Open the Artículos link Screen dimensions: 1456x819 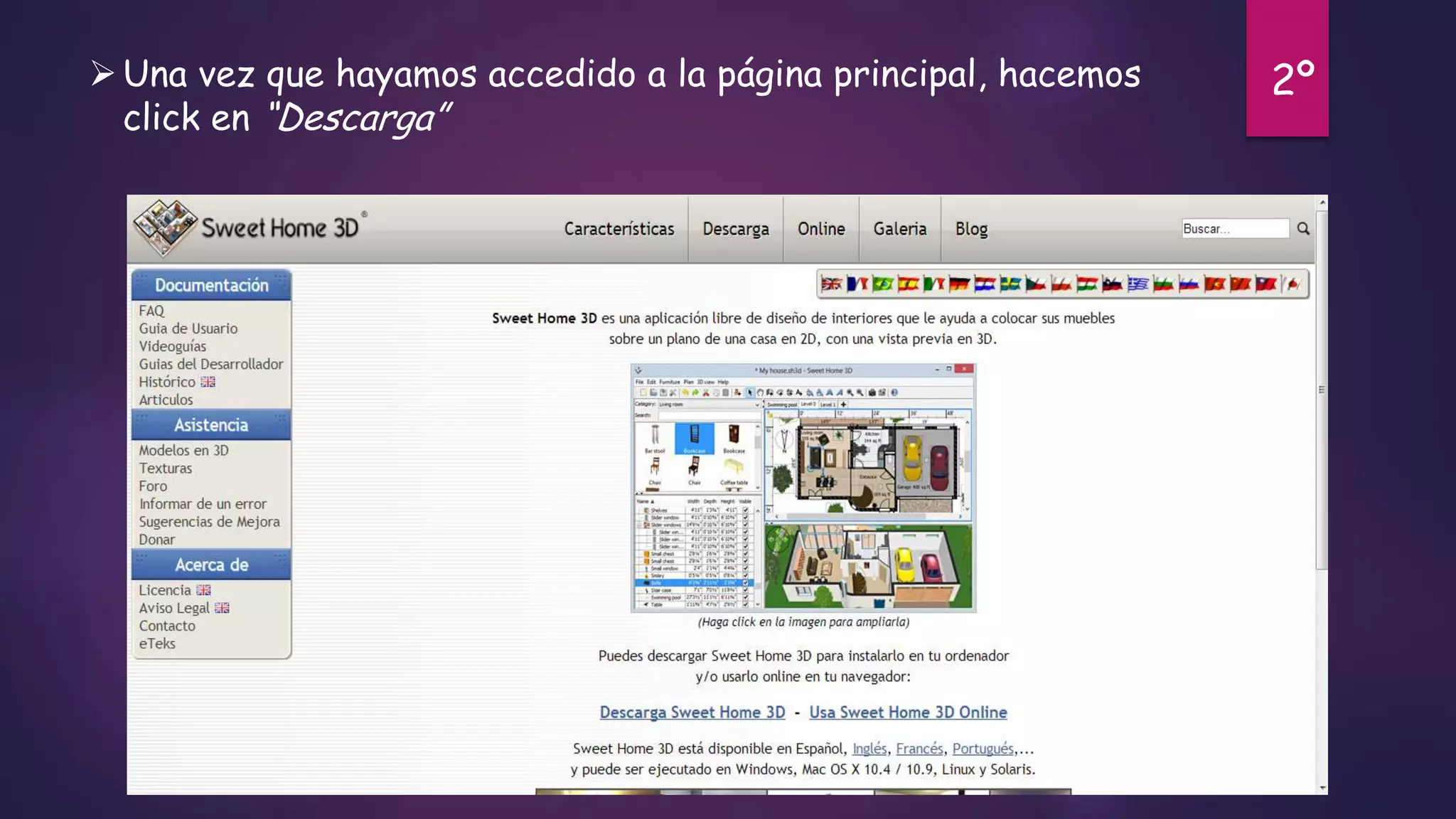tap(166, 400)
